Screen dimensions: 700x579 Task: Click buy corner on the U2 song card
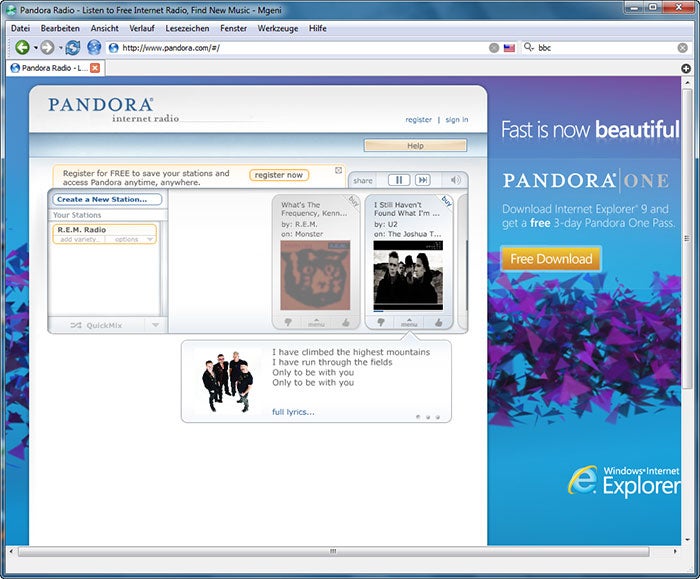coord(446,200)
